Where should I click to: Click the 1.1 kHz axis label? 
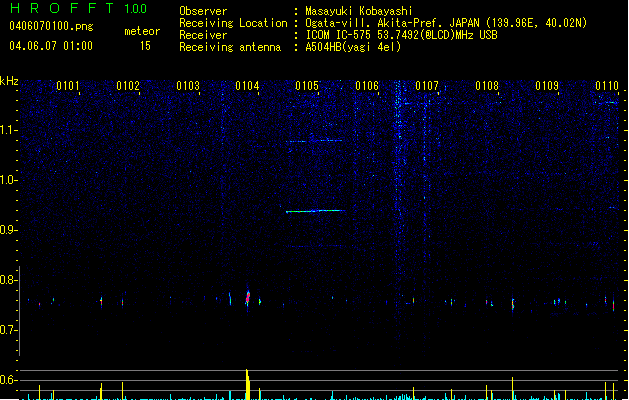[x=8, y=130]
